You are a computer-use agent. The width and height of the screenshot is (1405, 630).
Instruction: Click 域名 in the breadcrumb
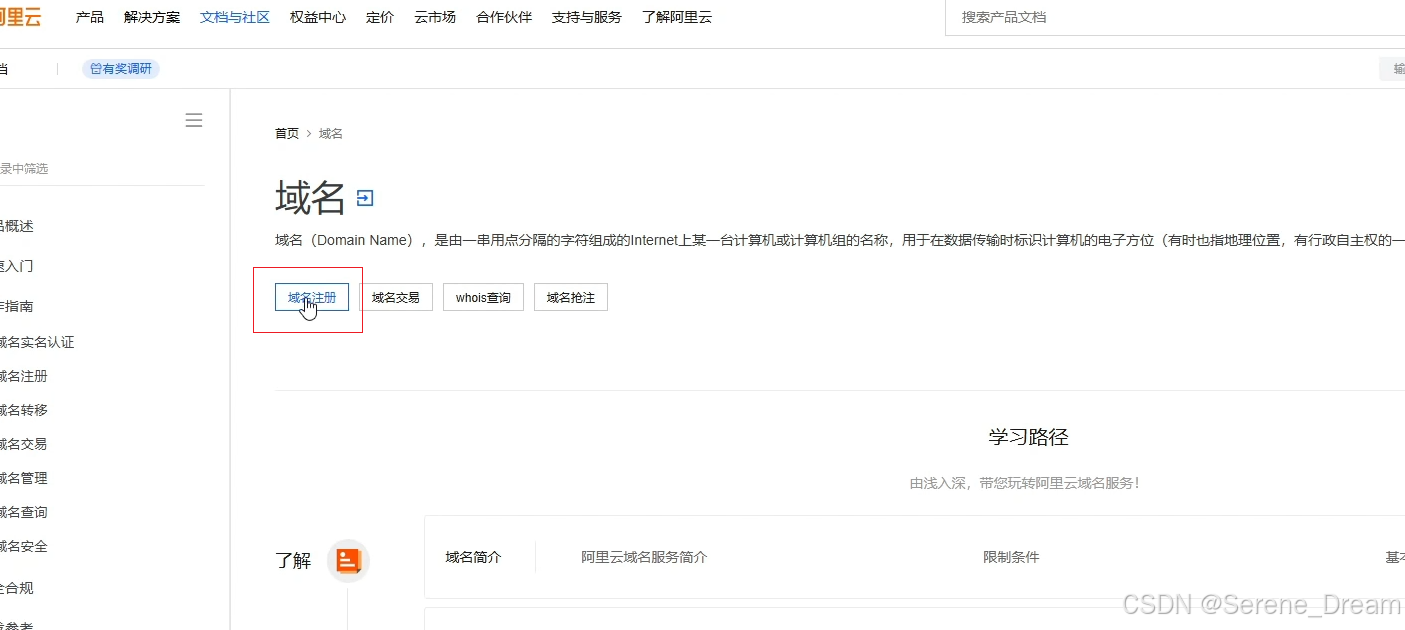tap(331, 133)
